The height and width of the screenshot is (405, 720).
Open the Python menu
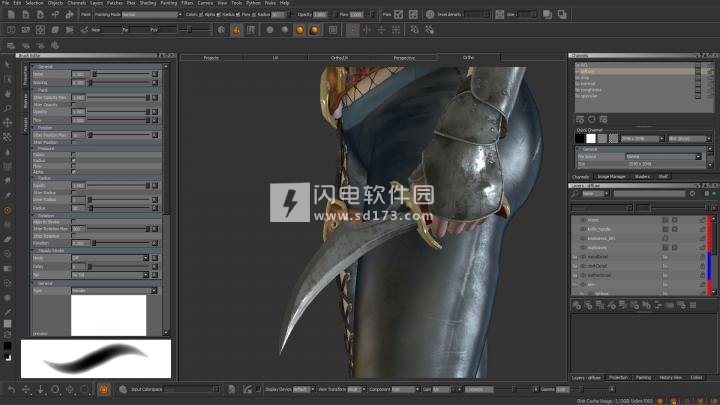[x=253, y=3]
